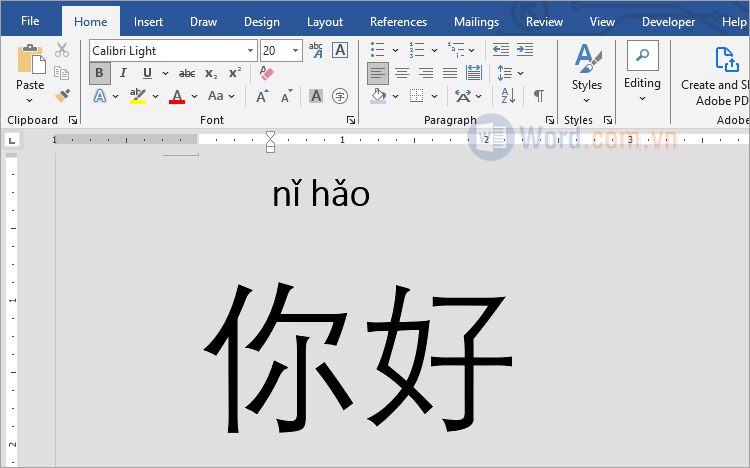Image resolution: width=750 pixels, height=468 pixels.
Task: Click the Shading paint bucket
Action: (378, 96)
